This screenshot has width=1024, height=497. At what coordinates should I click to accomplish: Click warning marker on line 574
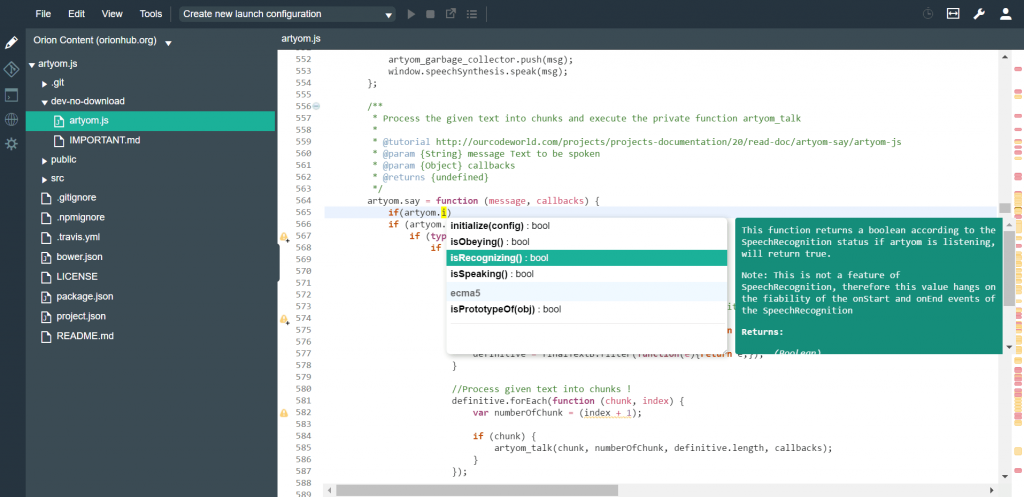(x=284, y=319)
